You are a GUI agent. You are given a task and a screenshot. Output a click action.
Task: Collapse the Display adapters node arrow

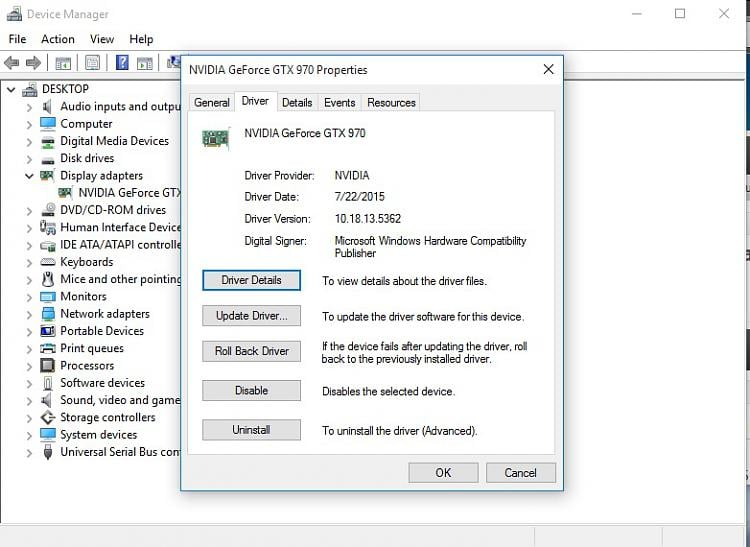click(x=29, y=176)
